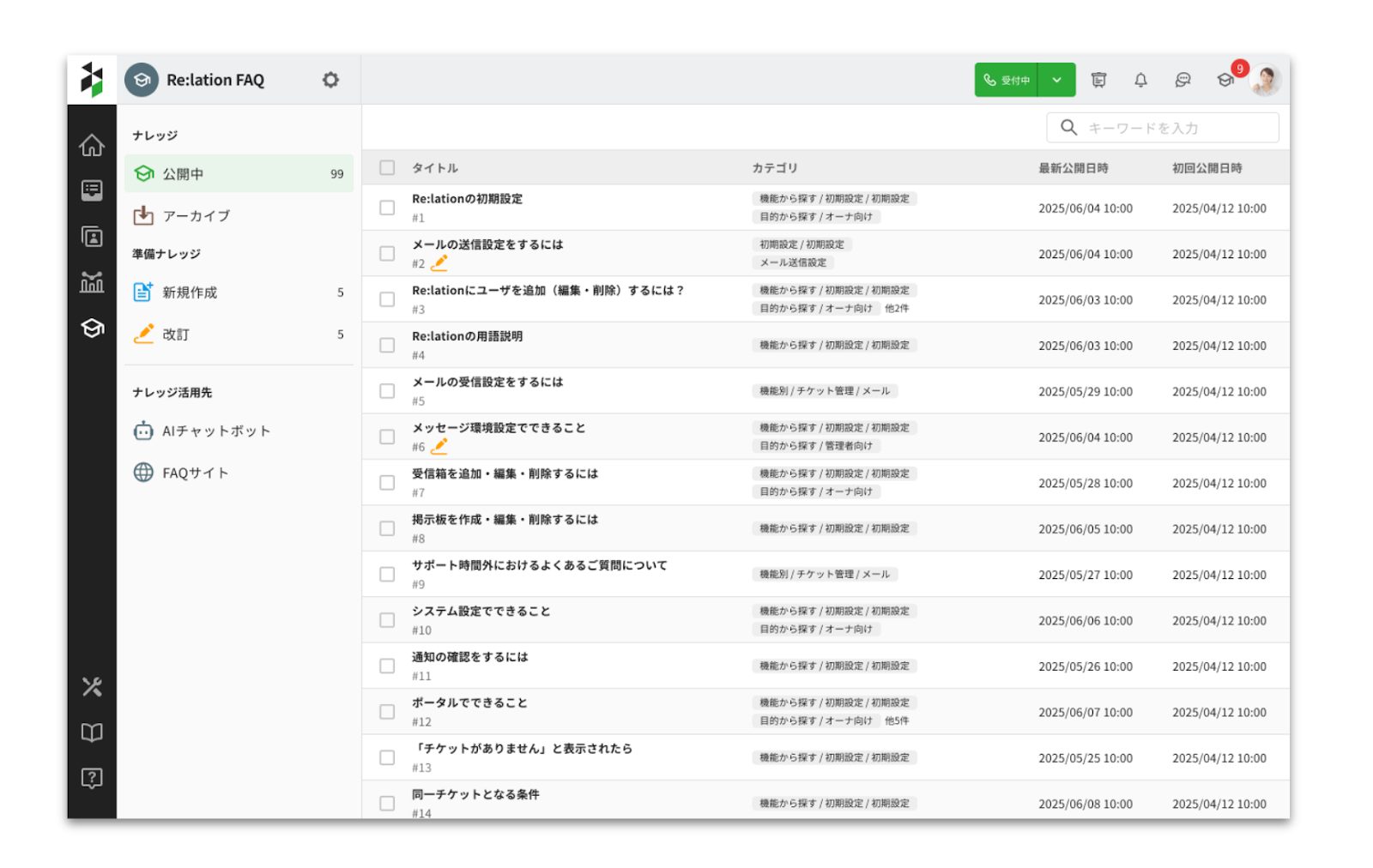Open the analytics chart icon in sidebar
The width and height of the screenshot is (1373, 868).
[x=92, y=282]
